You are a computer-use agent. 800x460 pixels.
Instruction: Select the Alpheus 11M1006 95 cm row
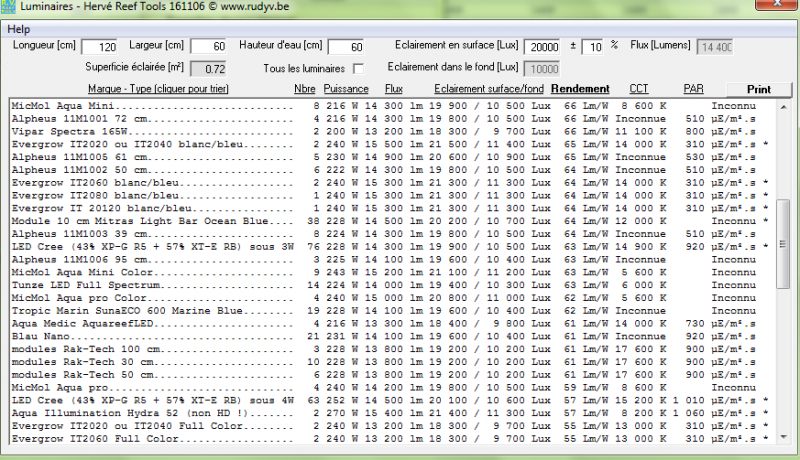tap(391, 260)
